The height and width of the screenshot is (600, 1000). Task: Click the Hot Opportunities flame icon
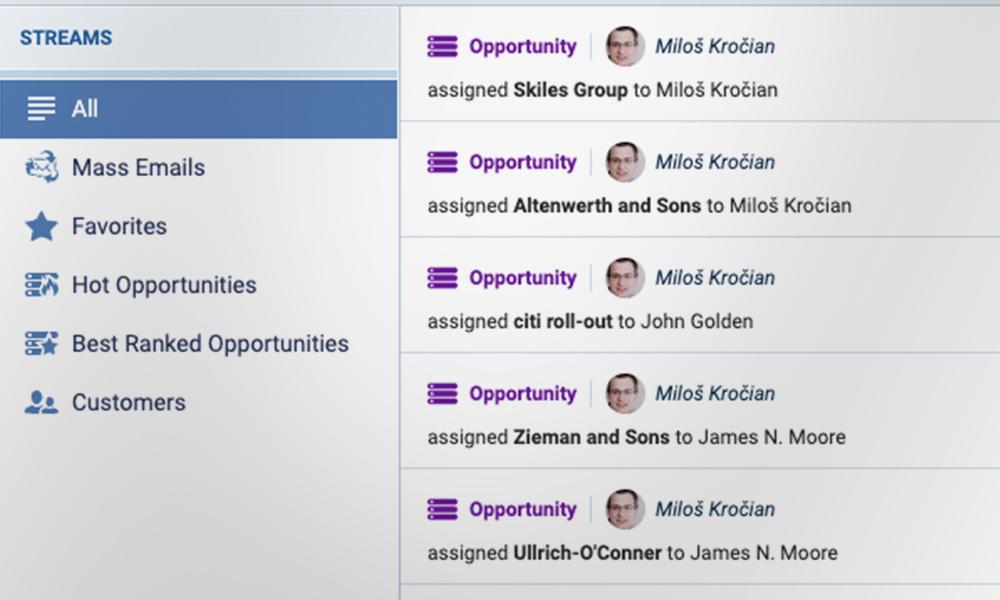pyautogui.click(x=41, y=285)
